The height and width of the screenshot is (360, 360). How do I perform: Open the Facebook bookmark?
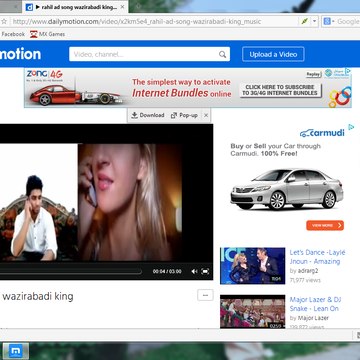coord(13,34)
